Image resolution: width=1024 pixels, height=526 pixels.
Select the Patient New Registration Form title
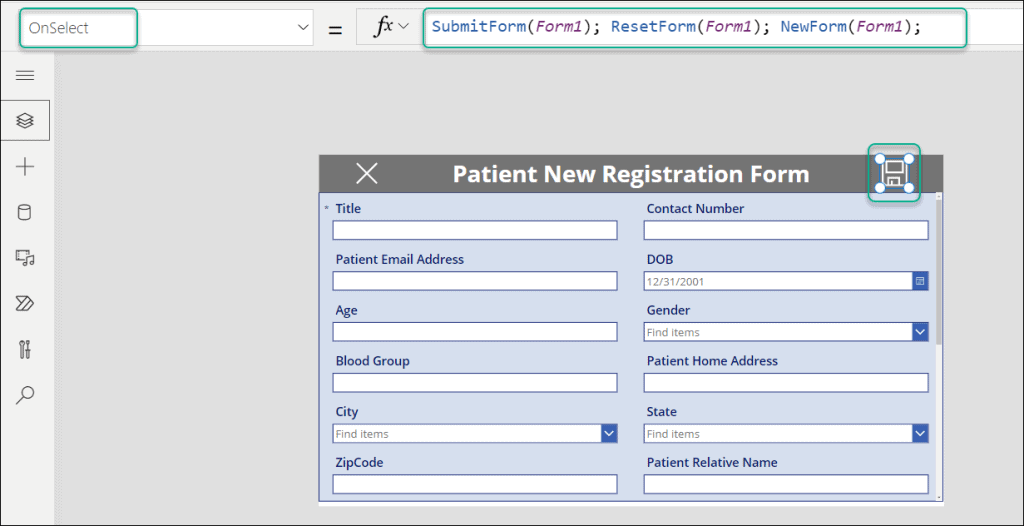631,174
